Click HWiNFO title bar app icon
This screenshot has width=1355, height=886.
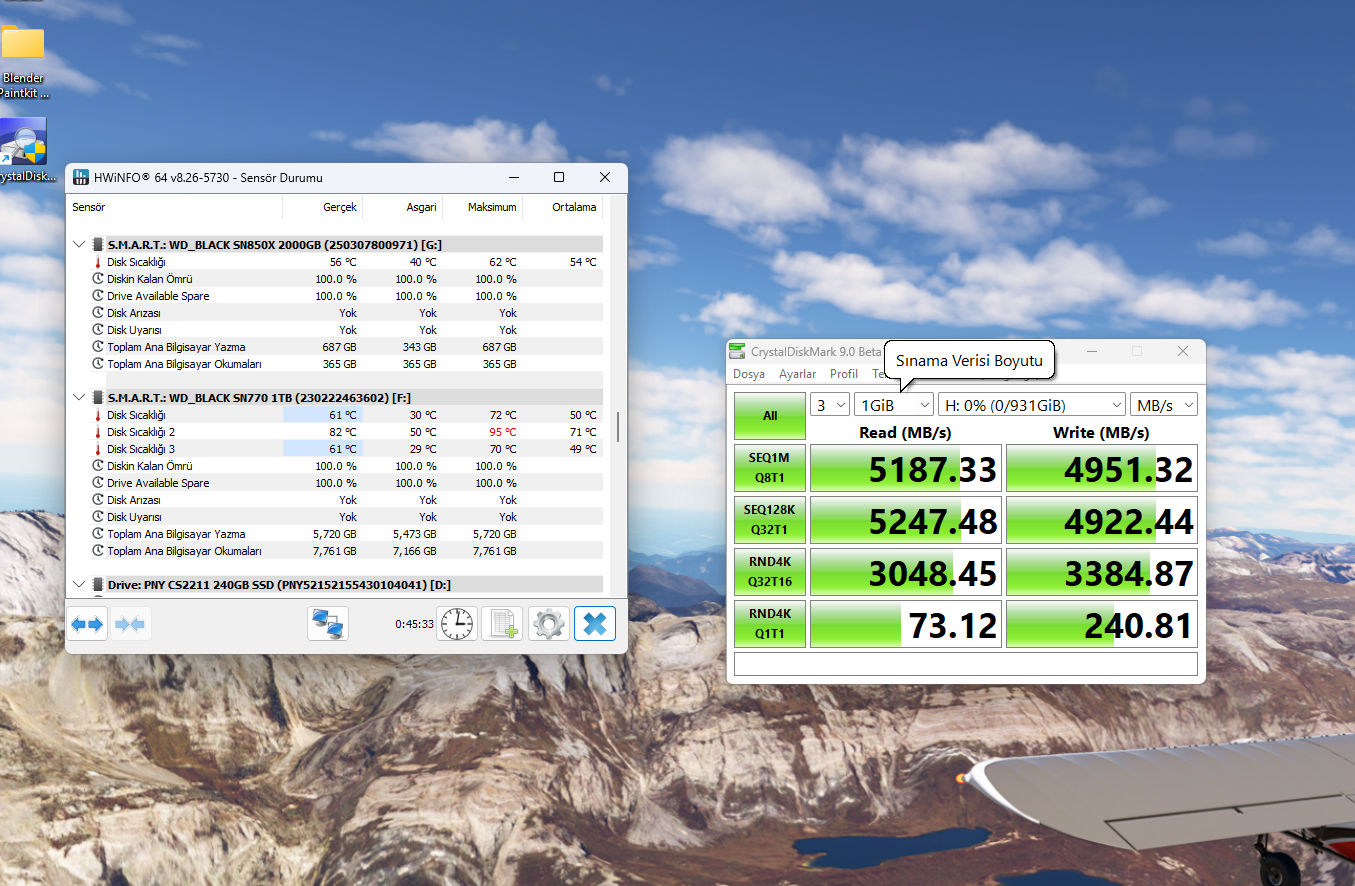pyautogui.click(x=82, y=177)
